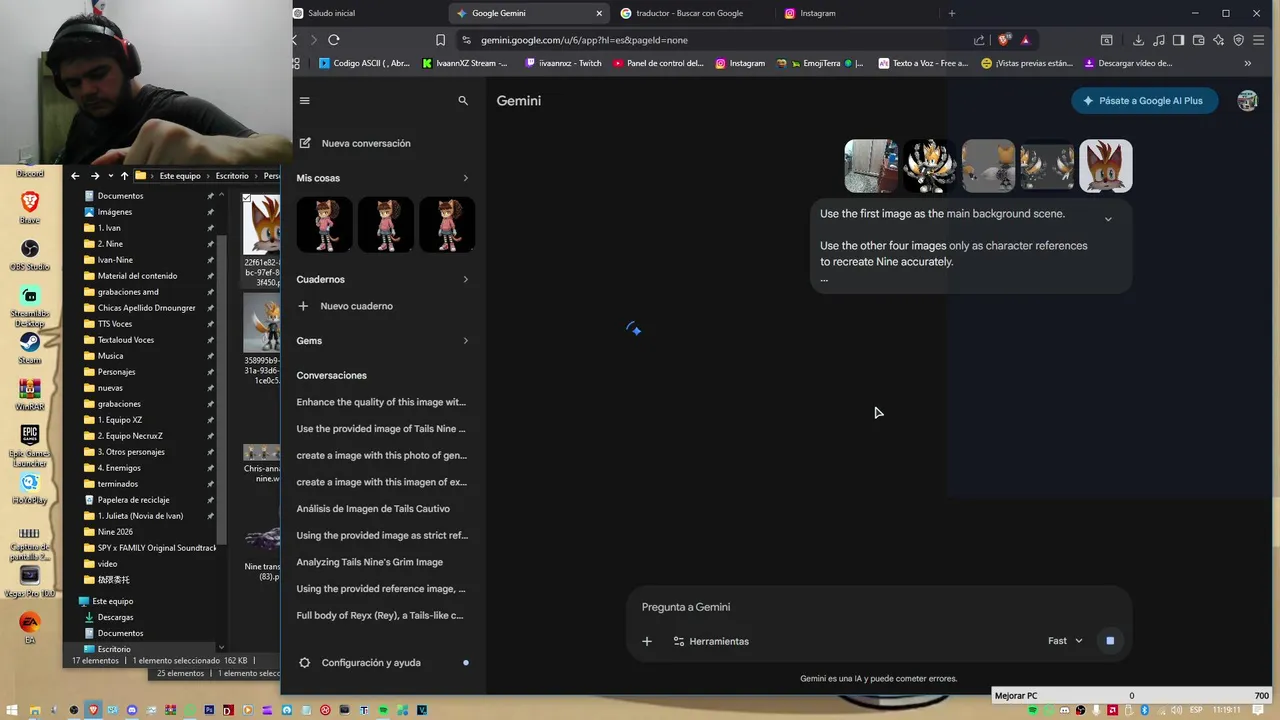1280x720 pixels.
Task: Switch to the Saludo inicial tab
Action: click(365, 13)
